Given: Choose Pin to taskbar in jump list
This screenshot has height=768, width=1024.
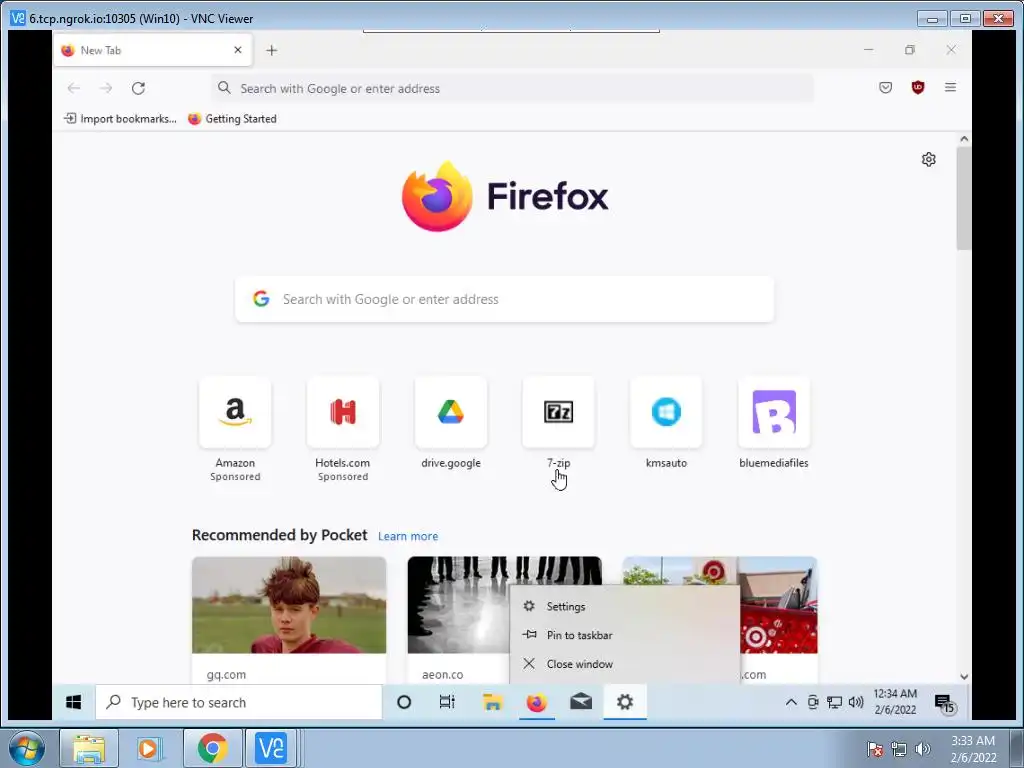Looking at the screenshot, I should [624, 635].
